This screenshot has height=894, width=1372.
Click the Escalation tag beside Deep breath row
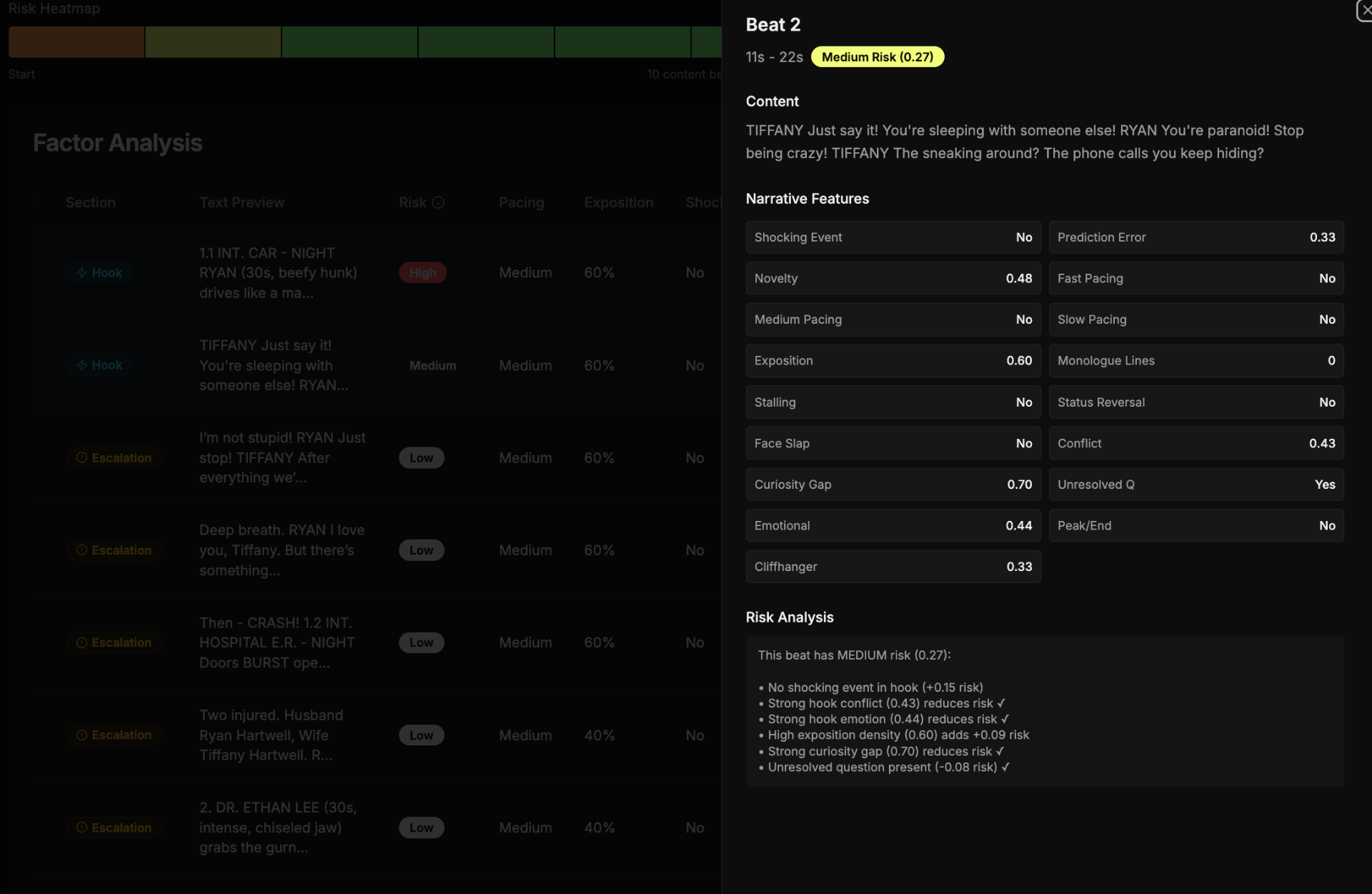pos(114,550)
